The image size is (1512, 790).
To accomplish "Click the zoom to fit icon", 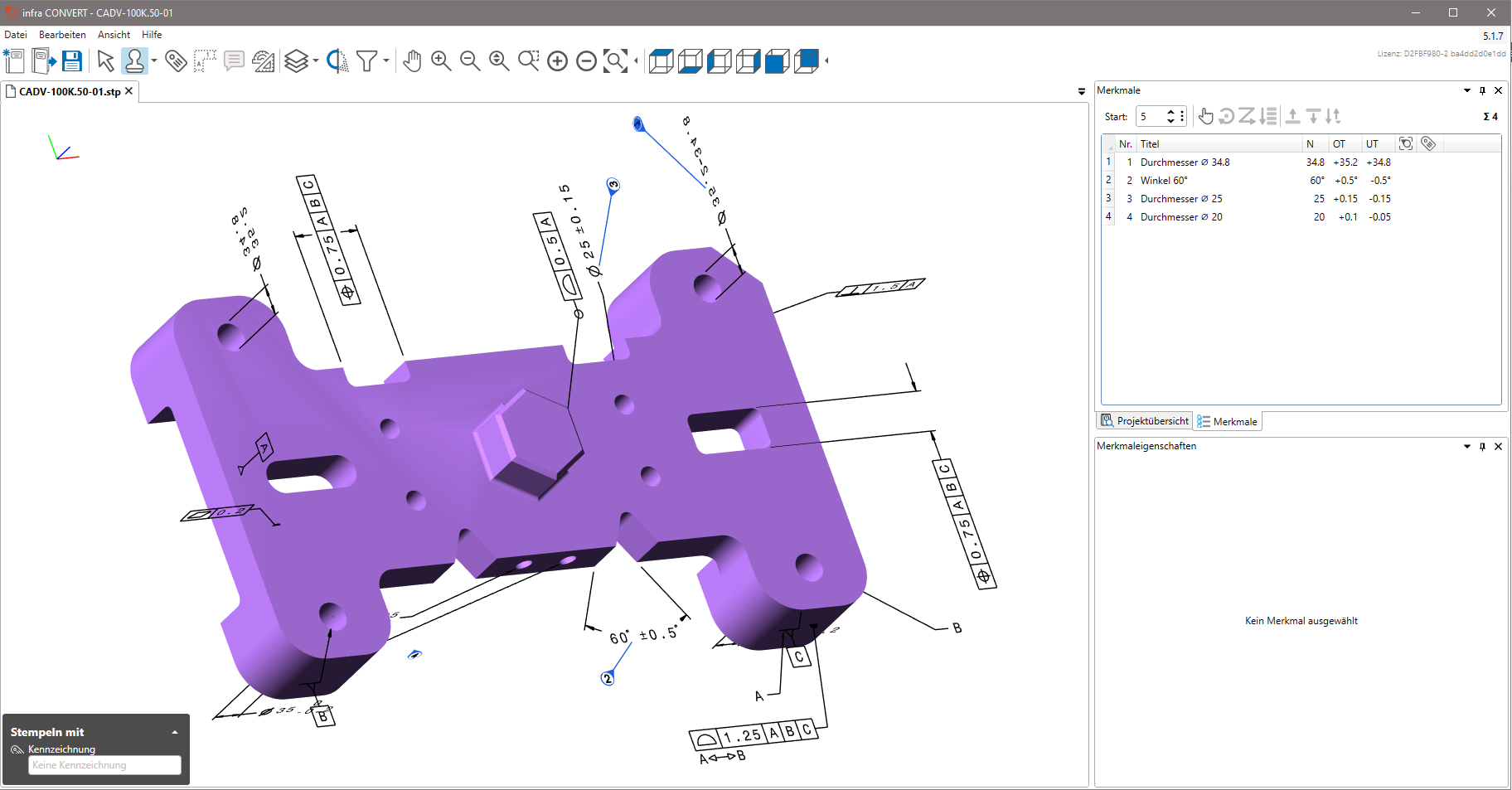I will (615, 61).
